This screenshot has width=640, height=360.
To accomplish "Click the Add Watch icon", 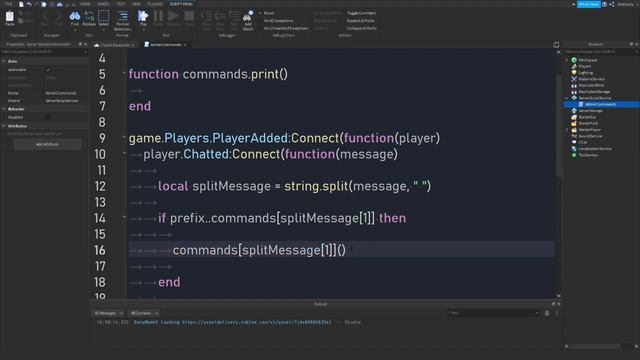I will pyautogui.click(x=248, y=16).
